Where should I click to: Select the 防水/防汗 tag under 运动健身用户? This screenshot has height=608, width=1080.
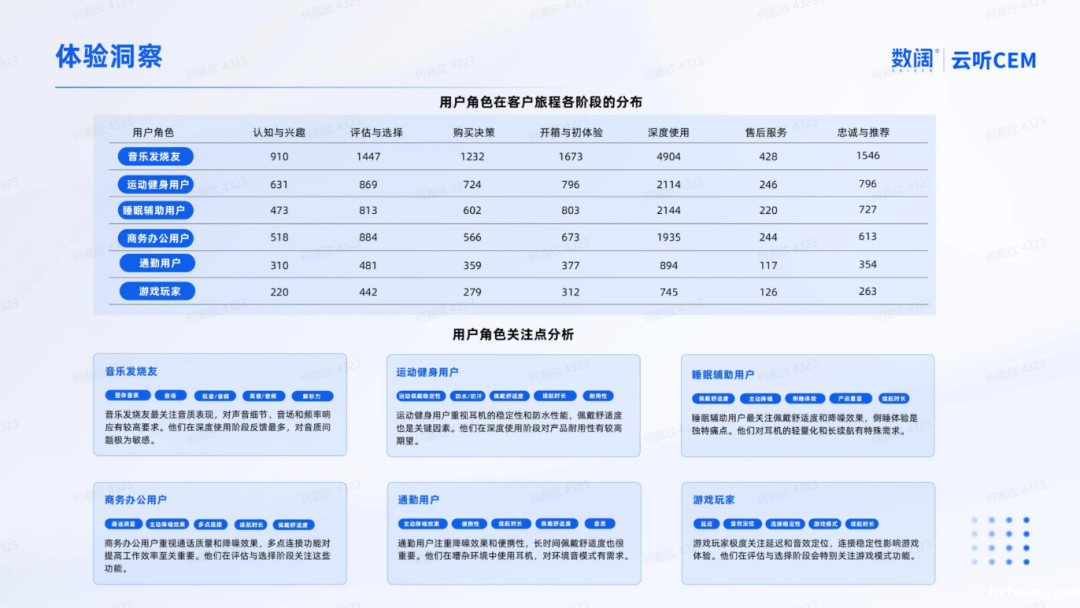pyautogui.click(x=467, y=396)
